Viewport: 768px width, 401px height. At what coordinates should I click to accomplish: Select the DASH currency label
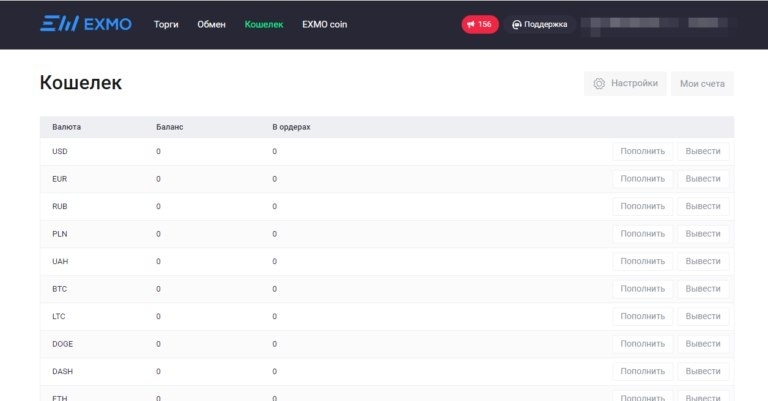(62, 371)
